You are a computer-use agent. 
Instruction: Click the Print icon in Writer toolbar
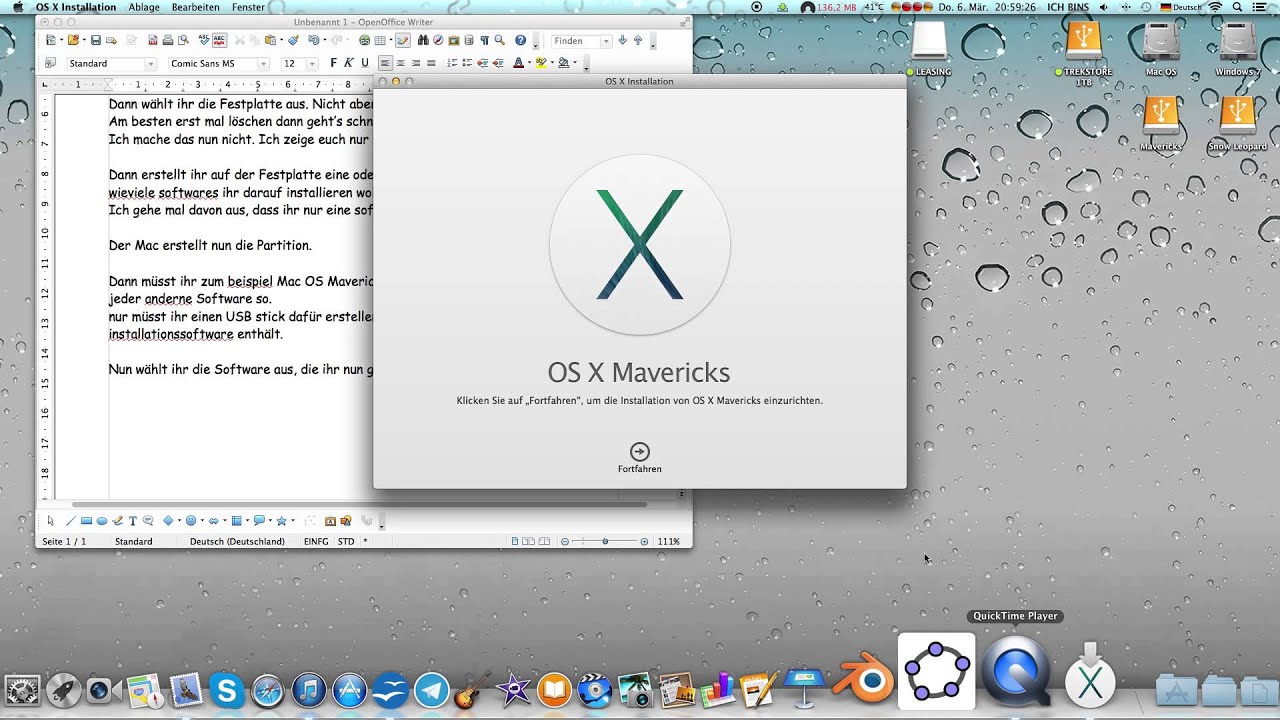coord(168,40)
